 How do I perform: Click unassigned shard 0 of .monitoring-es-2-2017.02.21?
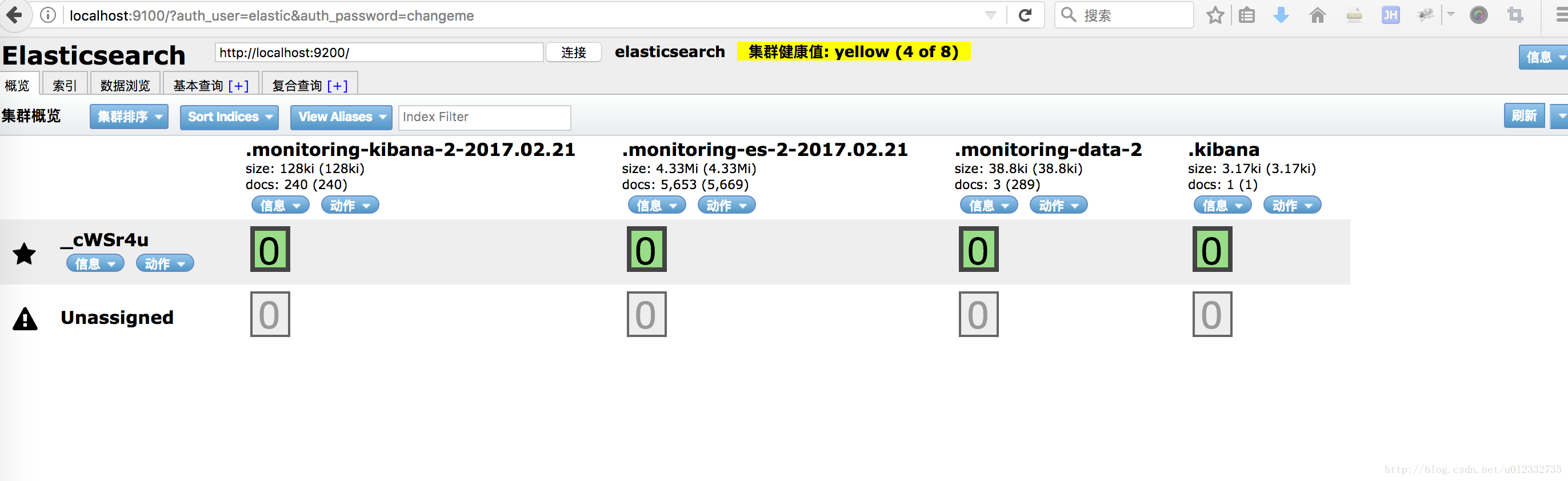pos(646,314)
